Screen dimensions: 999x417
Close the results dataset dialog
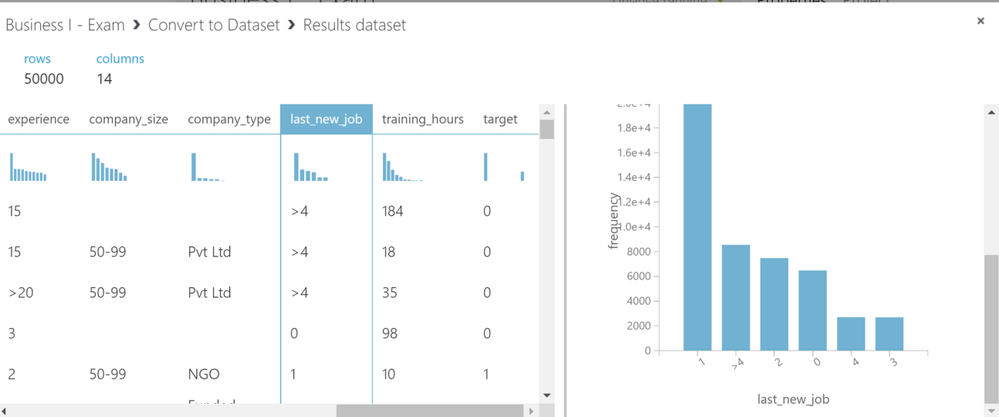(981, 21)
